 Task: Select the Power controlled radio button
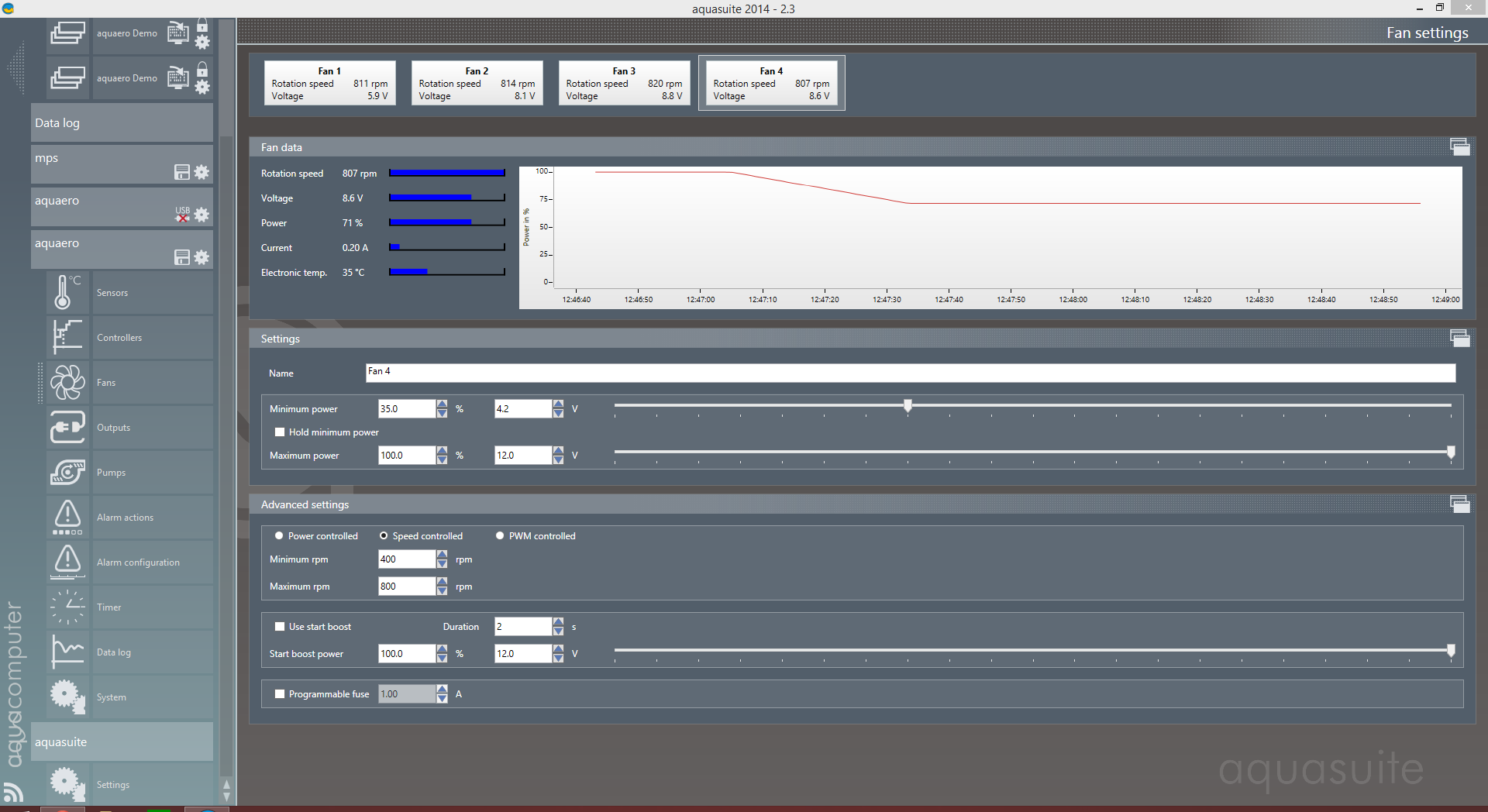pos(279,536)
